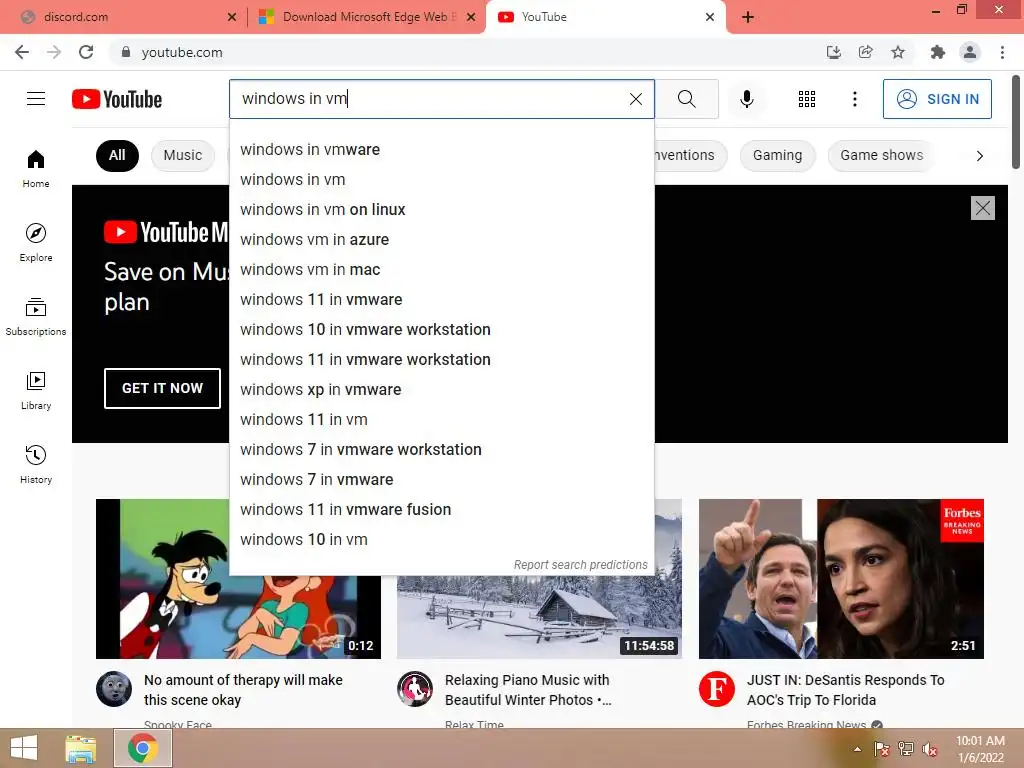The image size is (1024, 768).
Task: Click Relax Time channel avatar
Action: pyautogui.click(x=415, y=688)
